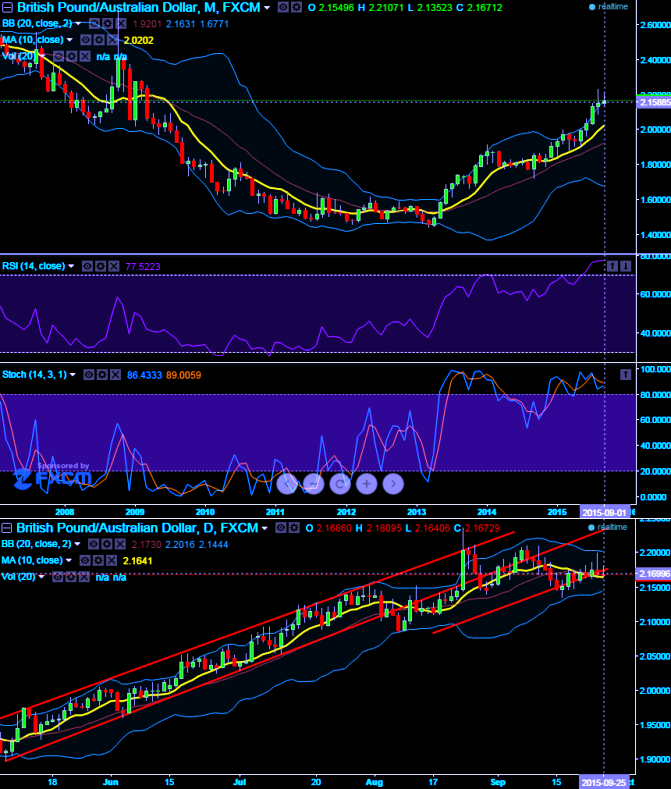
Task: Remove Volume indicator from monthly chart
Action: [x=85, y=56]
